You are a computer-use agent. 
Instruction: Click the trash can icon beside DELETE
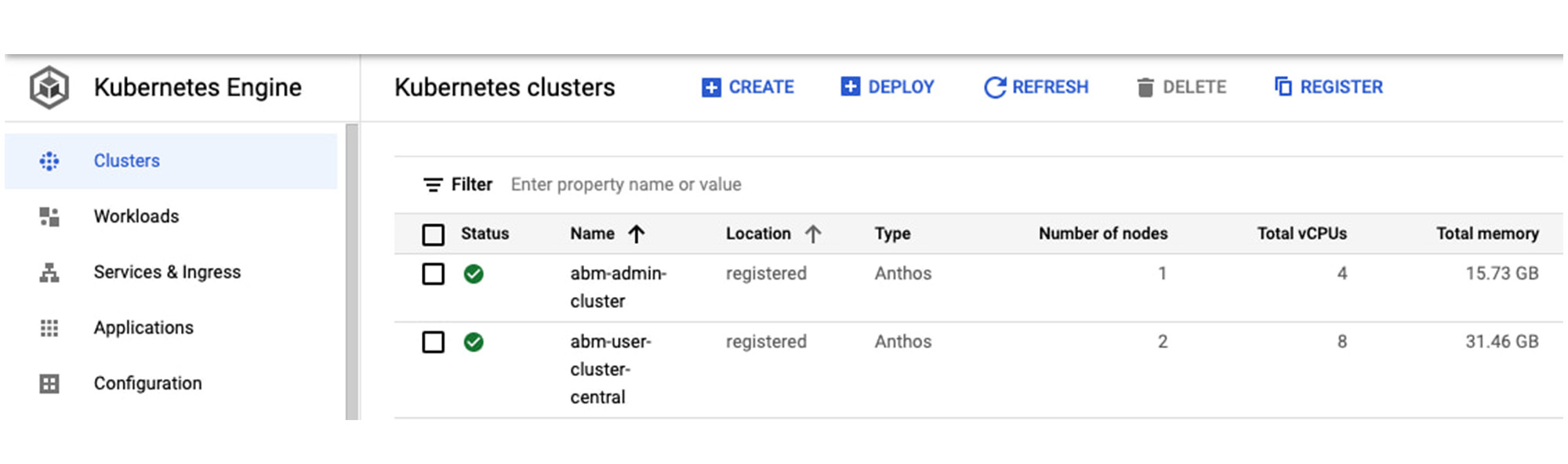(x=1145, y=87)
